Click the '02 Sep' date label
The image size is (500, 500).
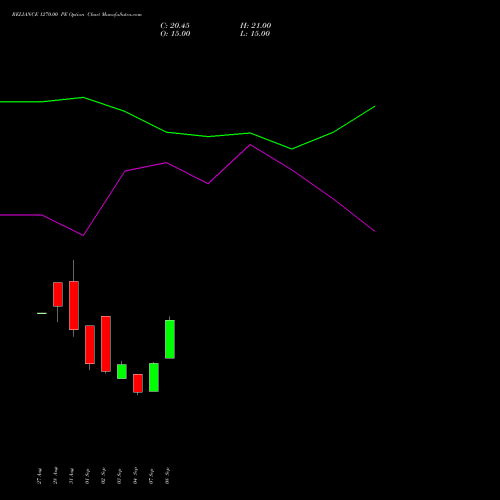pos(103,476)
